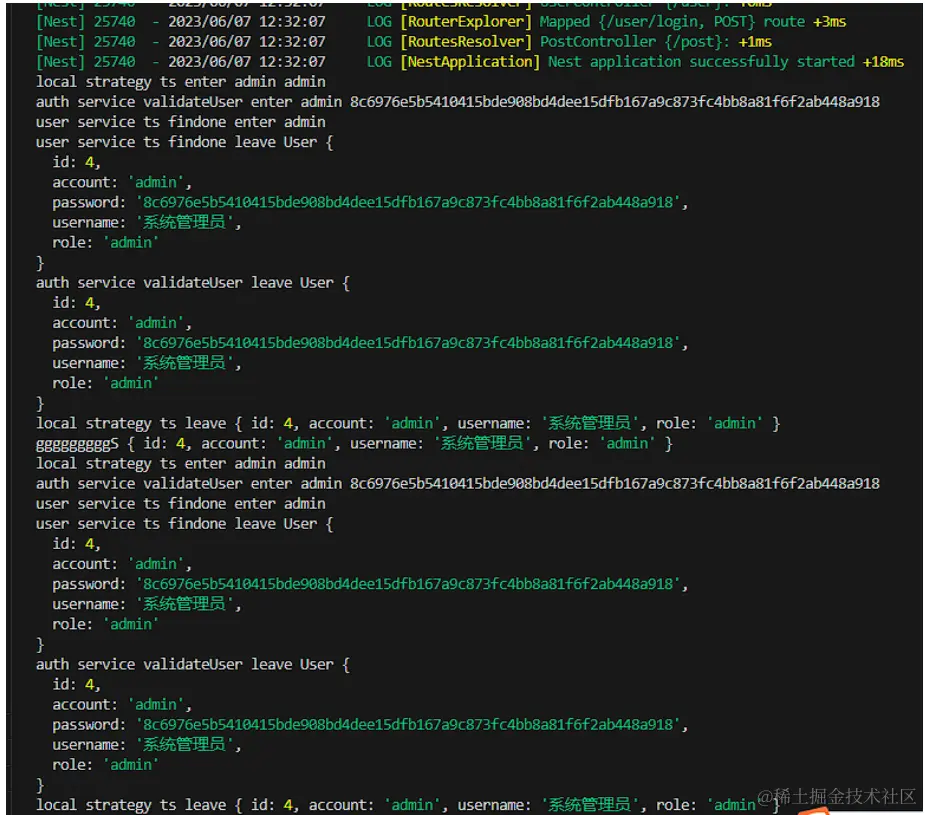Screen dimensions: 925x815
Task: Click the '[RouterExplorer]' log context tag
Action: [465, 22]
